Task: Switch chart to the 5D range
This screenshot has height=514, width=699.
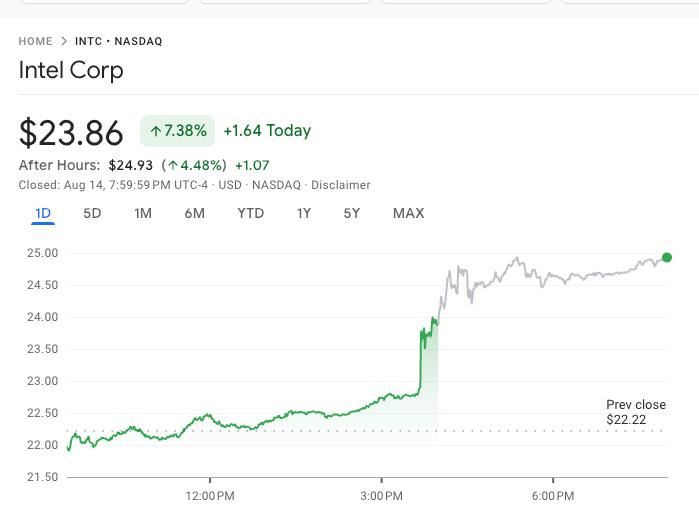Action: click(x=92, y=213)
